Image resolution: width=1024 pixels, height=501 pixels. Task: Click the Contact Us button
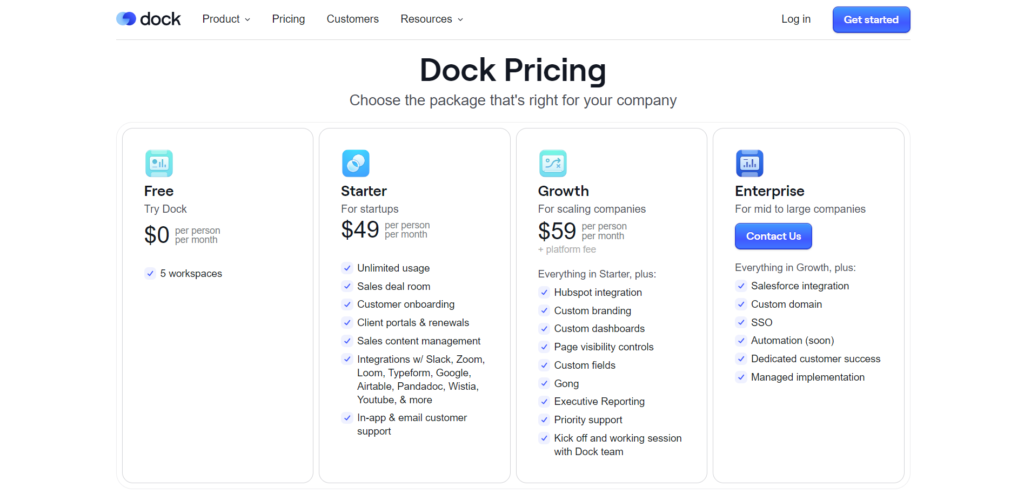773,236
